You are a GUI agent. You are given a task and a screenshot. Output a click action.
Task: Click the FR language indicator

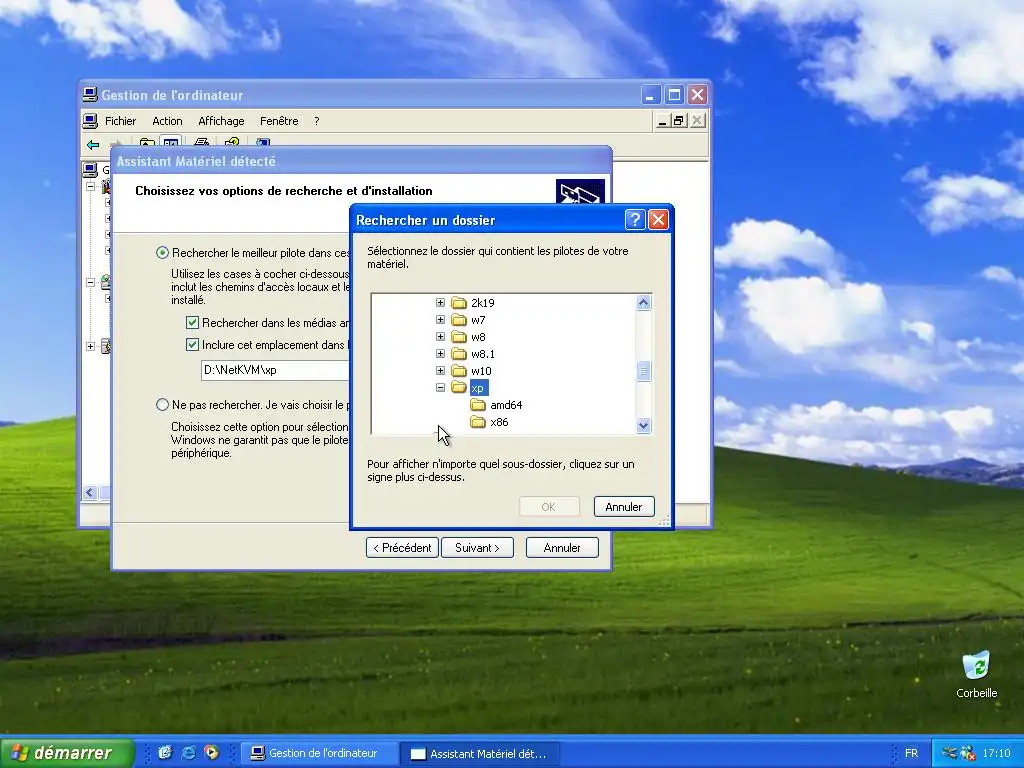(x=911, y=753)
